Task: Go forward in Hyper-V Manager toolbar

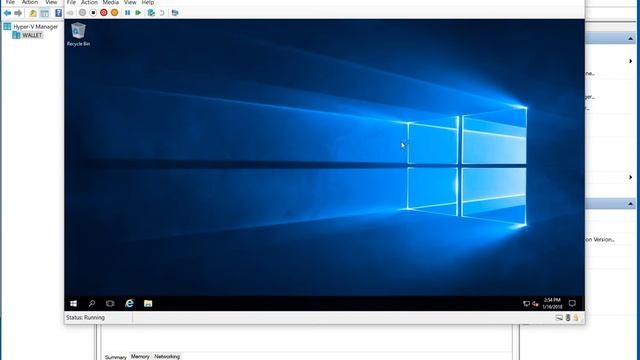Action: (18, 13)
